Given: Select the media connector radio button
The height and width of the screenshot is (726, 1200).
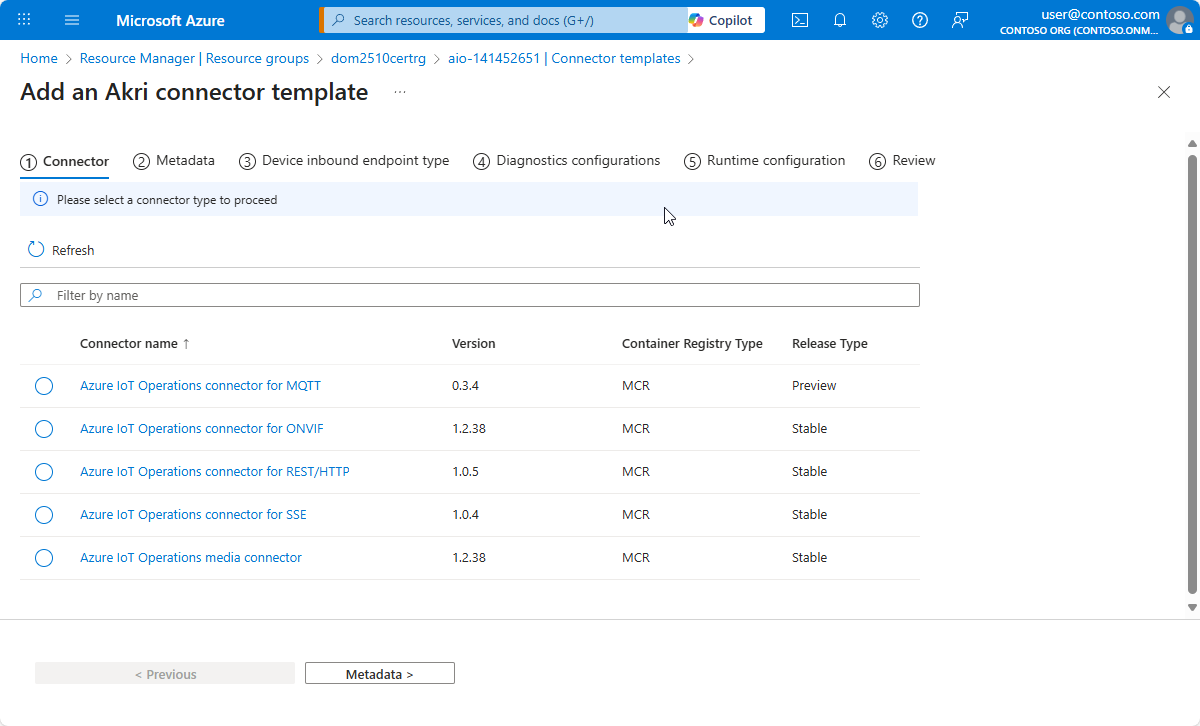Looking at the screenshot, I should pos(43,557).
